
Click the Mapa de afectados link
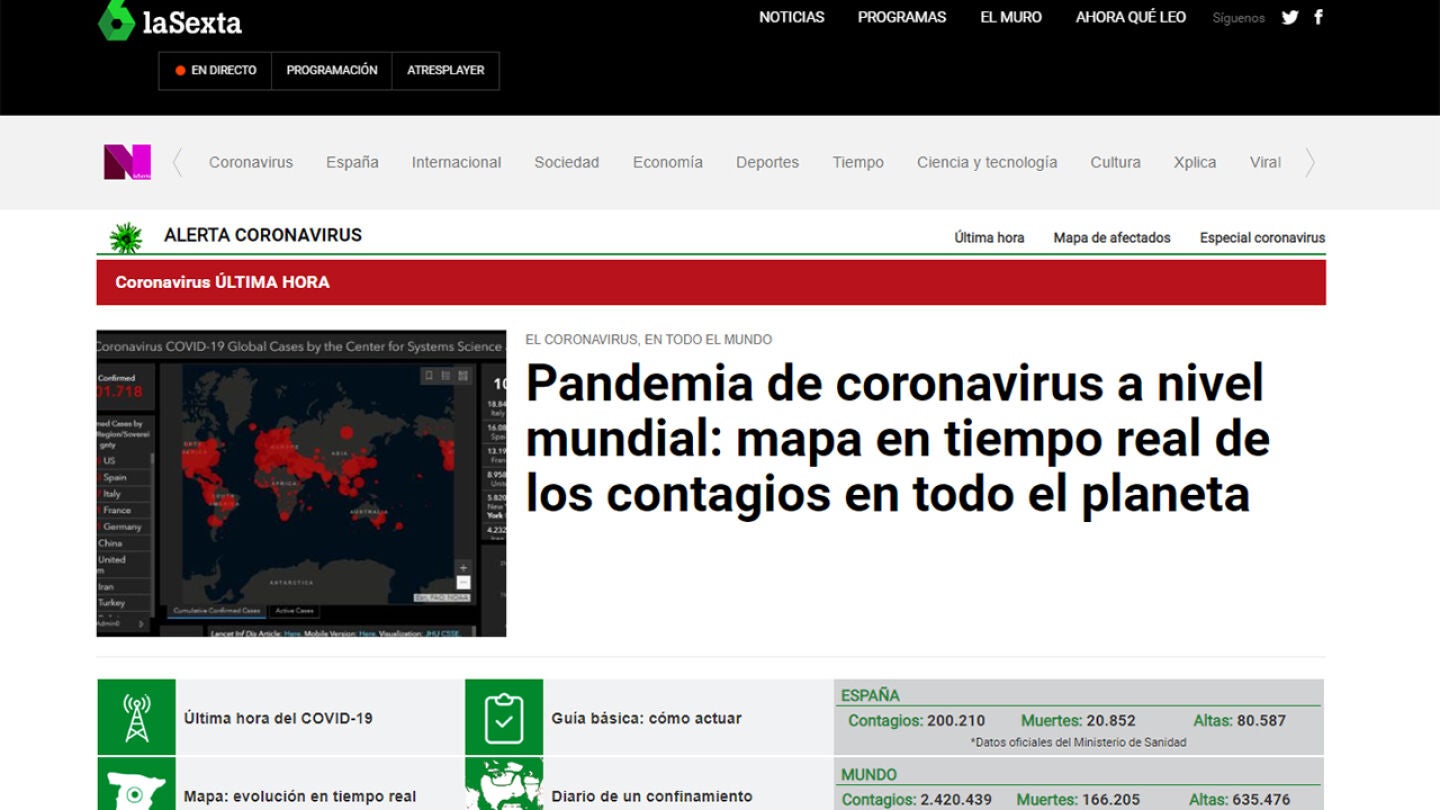point(1111,238)
